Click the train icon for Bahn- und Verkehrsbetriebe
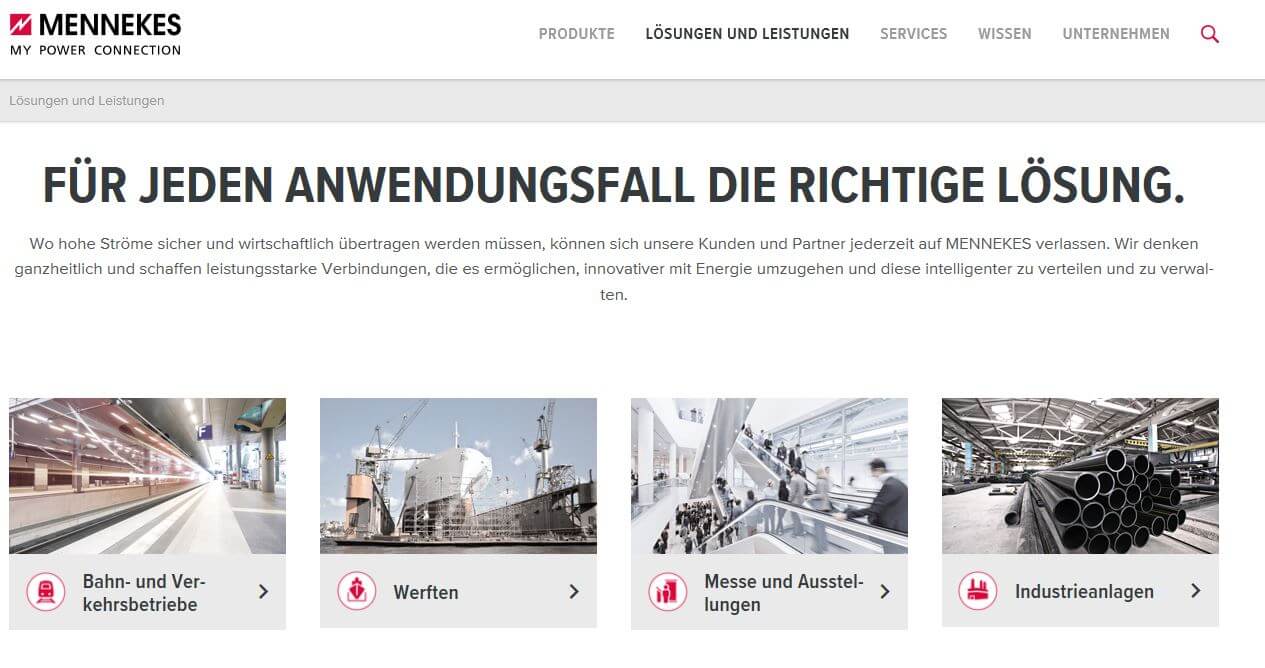This screenshot has height=668, width=1265. [46, 592]
